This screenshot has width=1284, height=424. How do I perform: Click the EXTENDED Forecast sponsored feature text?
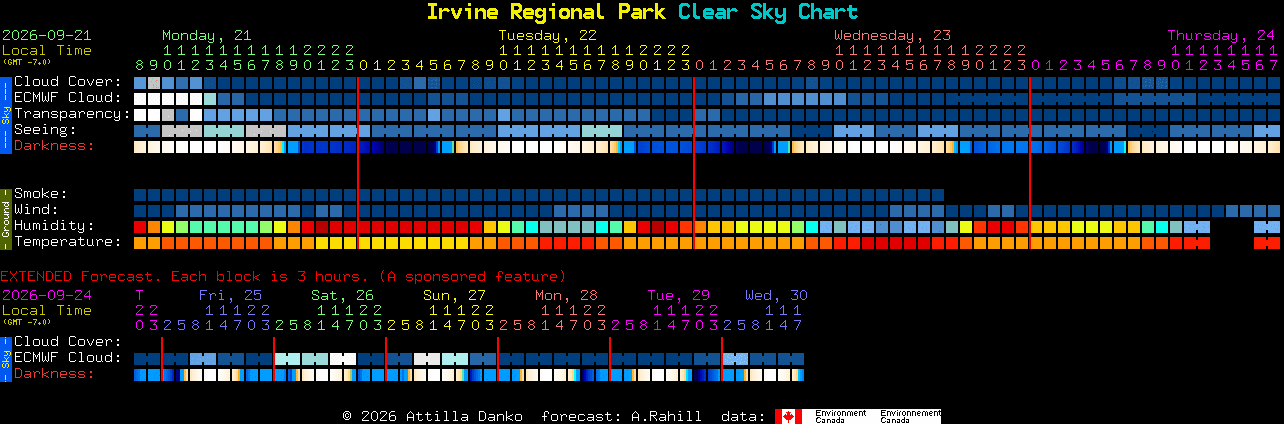pyautogui.click(x=283, y=275)
